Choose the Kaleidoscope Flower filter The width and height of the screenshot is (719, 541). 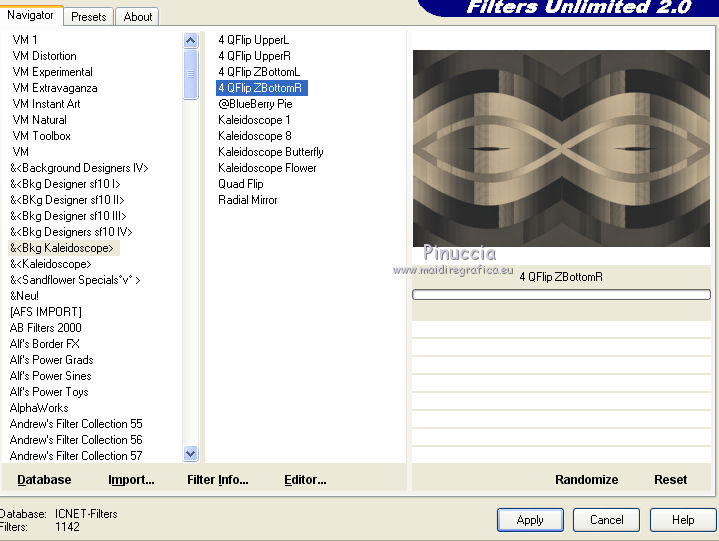pos(267,168)
